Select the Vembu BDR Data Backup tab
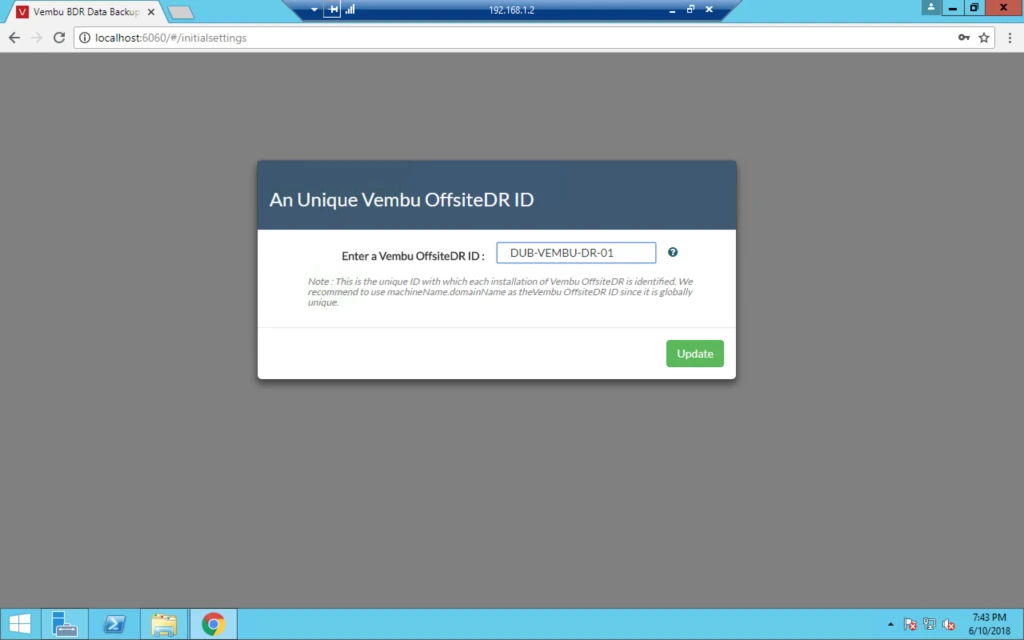1024x640 pixels. pos(82,12)
